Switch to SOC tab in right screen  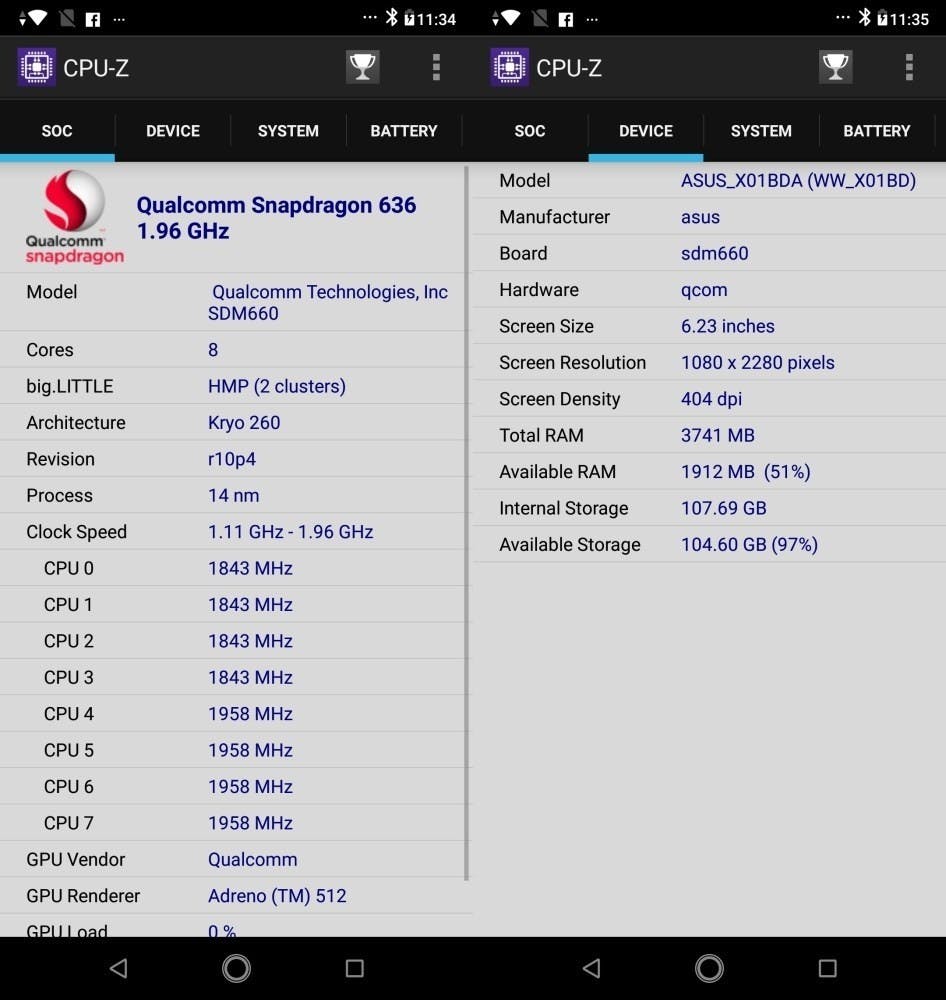(x=529, y=131)
